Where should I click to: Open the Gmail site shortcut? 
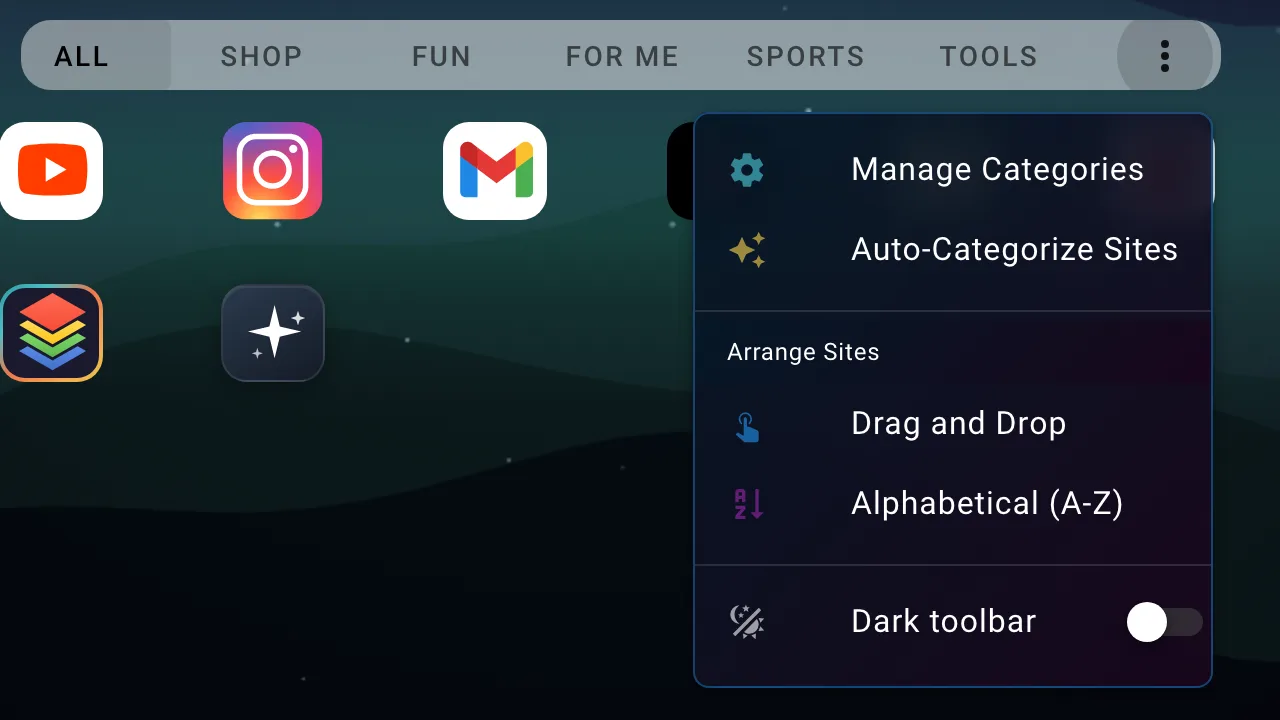click(495, 171)
